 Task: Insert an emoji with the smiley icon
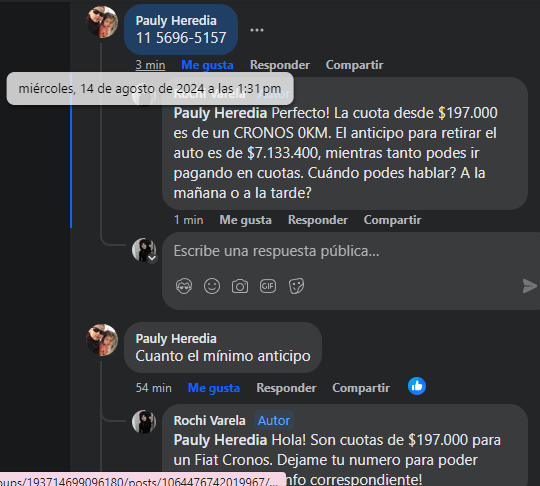[212, 286]
